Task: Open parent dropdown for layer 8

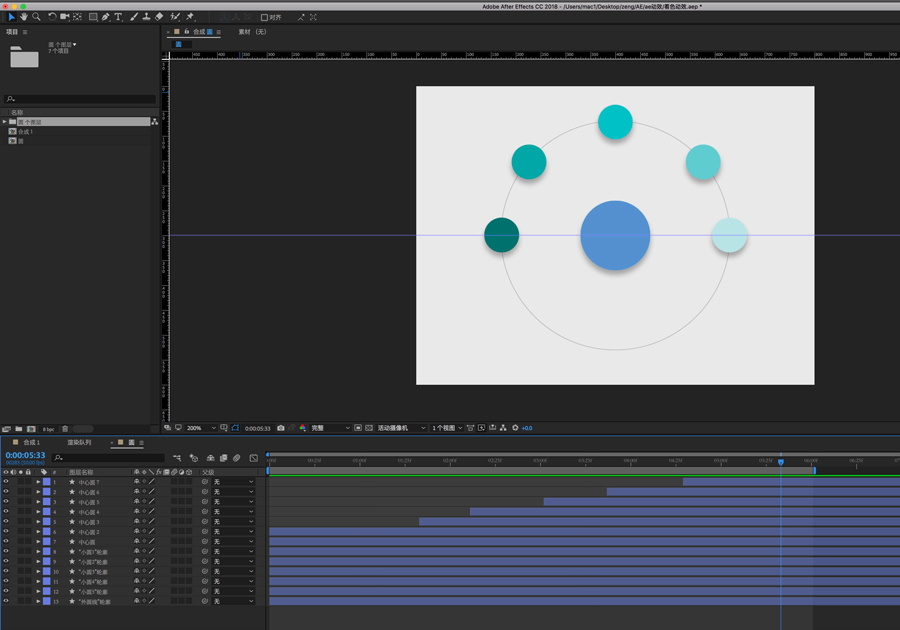Action: click(233, 551)
